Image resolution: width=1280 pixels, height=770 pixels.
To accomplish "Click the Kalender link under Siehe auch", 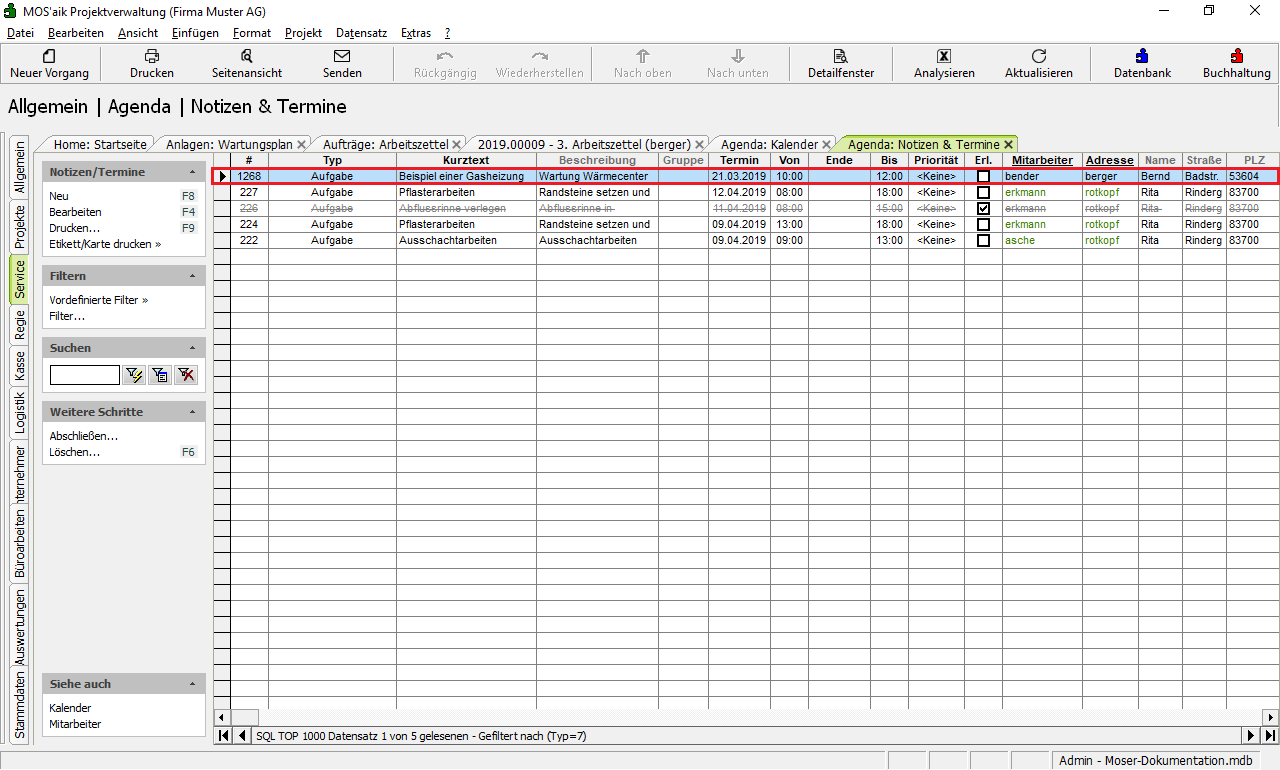I will pyautogui.click(x=70, y=708).
